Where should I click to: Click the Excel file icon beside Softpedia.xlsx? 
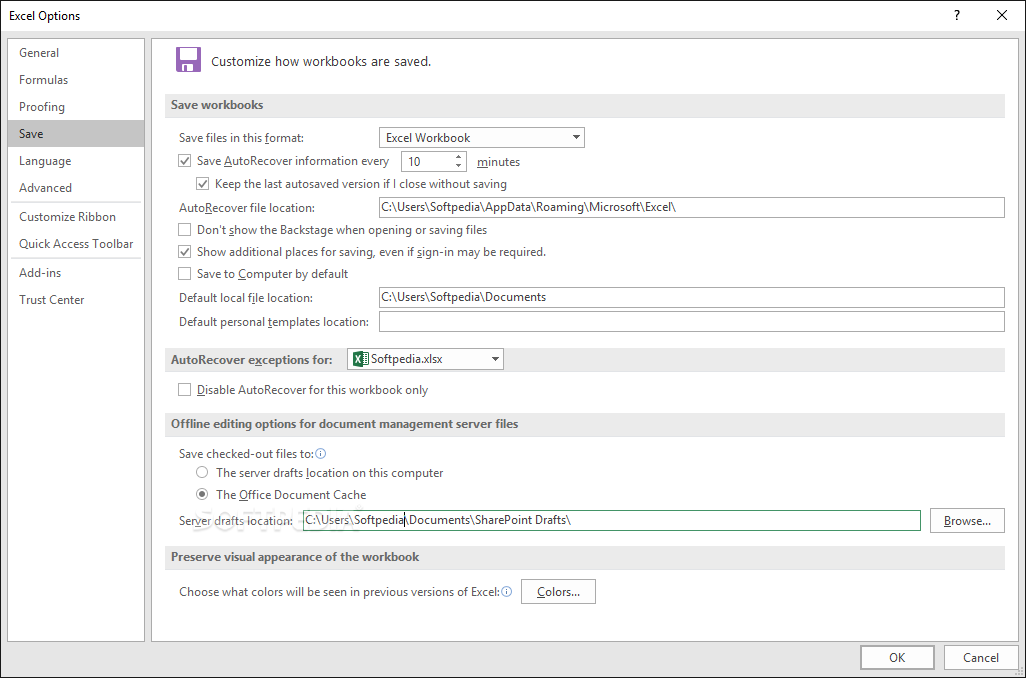360,359
